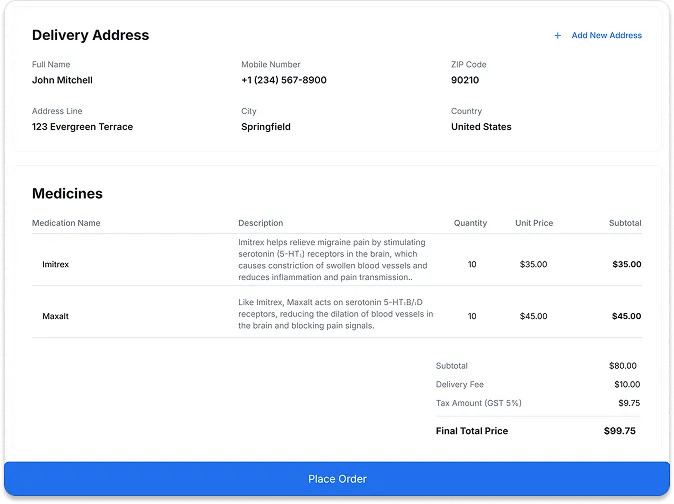Click the country value United States

pos(481,127)
